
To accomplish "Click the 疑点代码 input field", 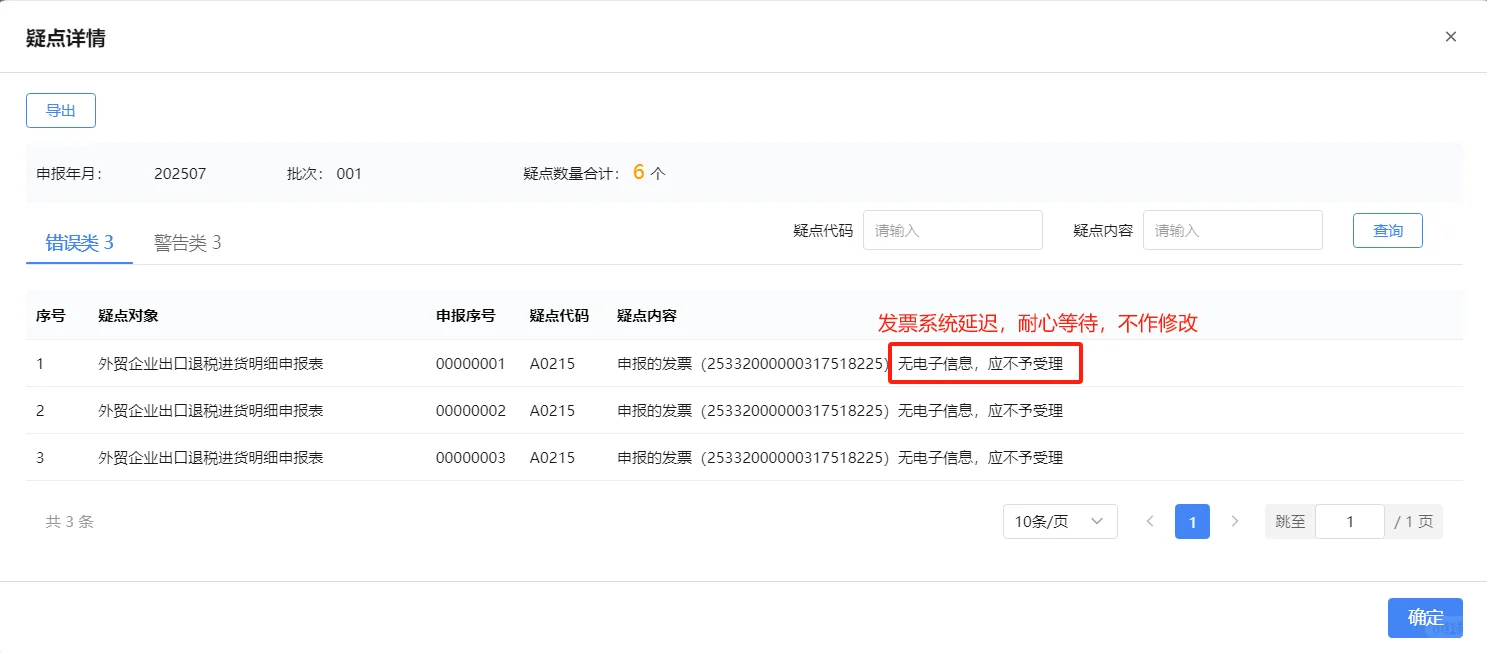I will click(952, 230).
